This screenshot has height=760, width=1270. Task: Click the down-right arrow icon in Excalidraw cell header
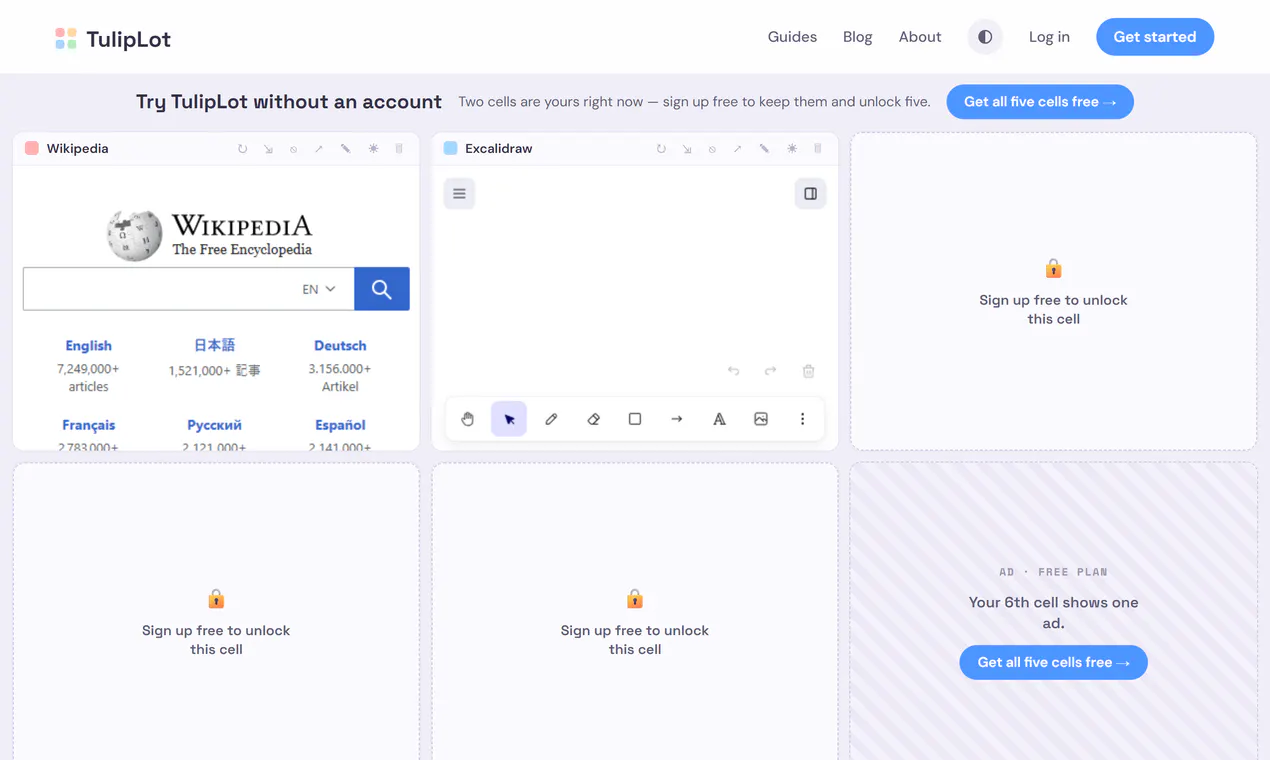[687, 149]
